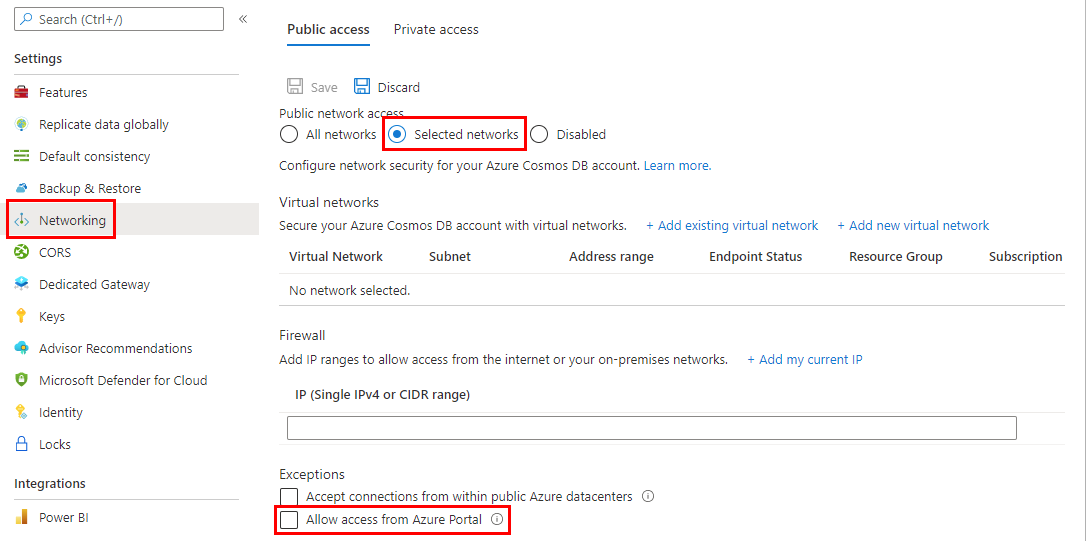
Task: Enable Allow access from Azure Portal checkbox
Action: pos(289,520)
